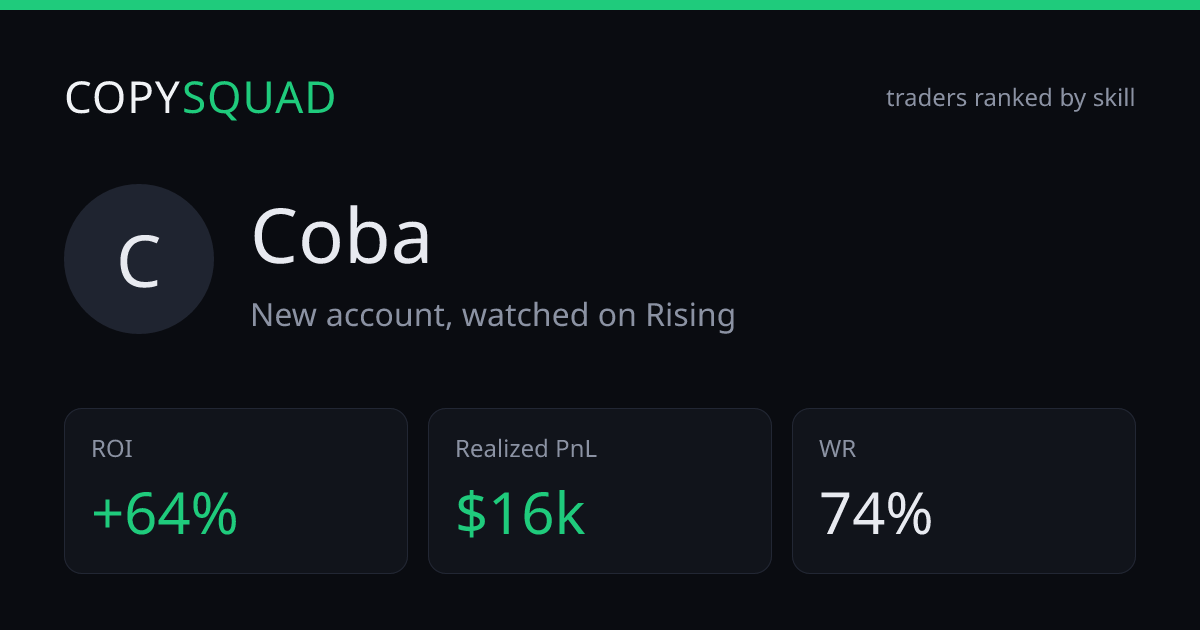The height and width of the screenshot is (630, 1200).
Task: Select the WR label
Action: tap(837, 449)
